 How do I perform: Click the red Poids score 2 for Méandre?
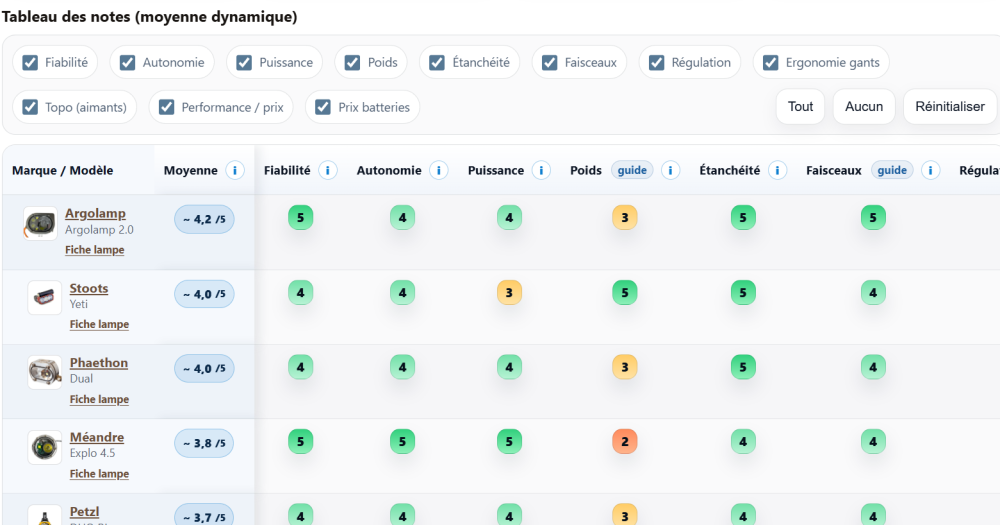click(624, 441)
